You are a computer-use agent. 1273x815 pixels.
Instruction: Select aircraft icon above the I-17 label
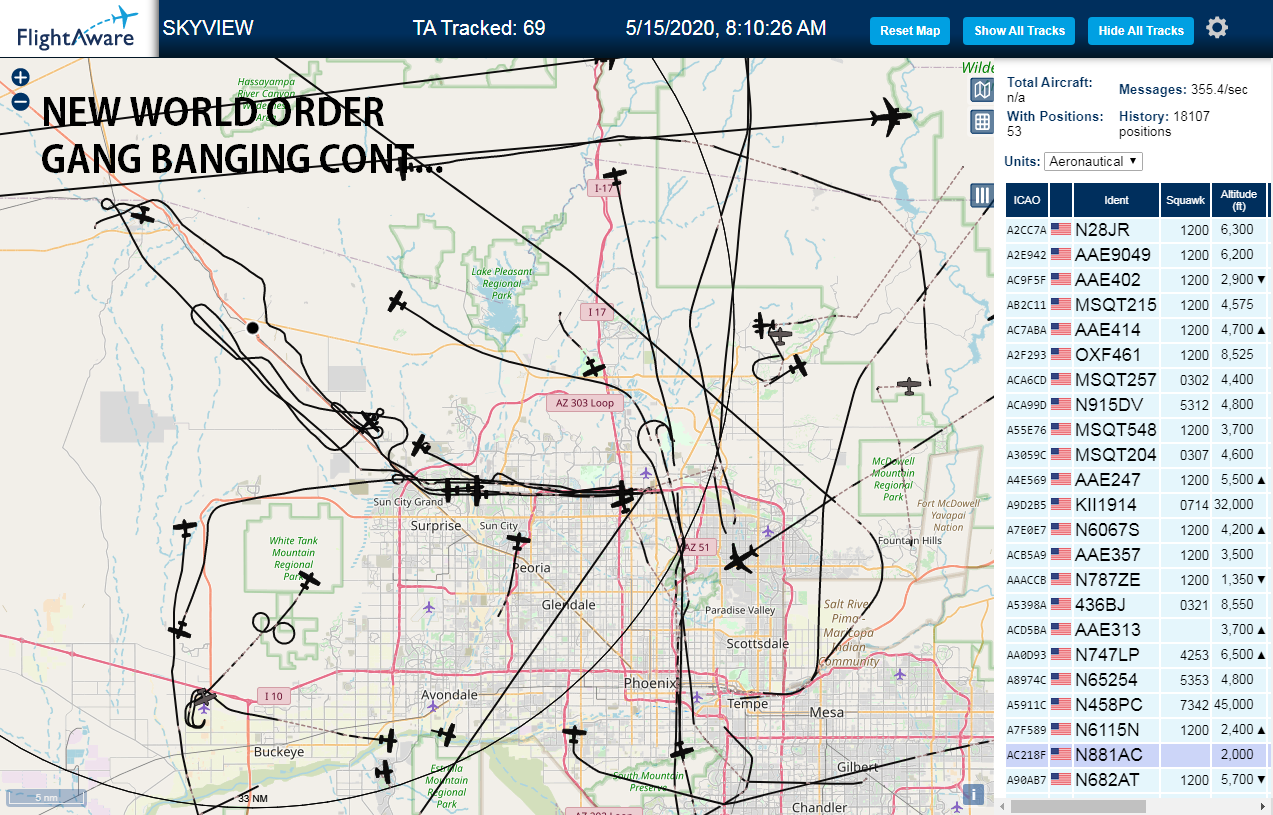pos(616,176)
